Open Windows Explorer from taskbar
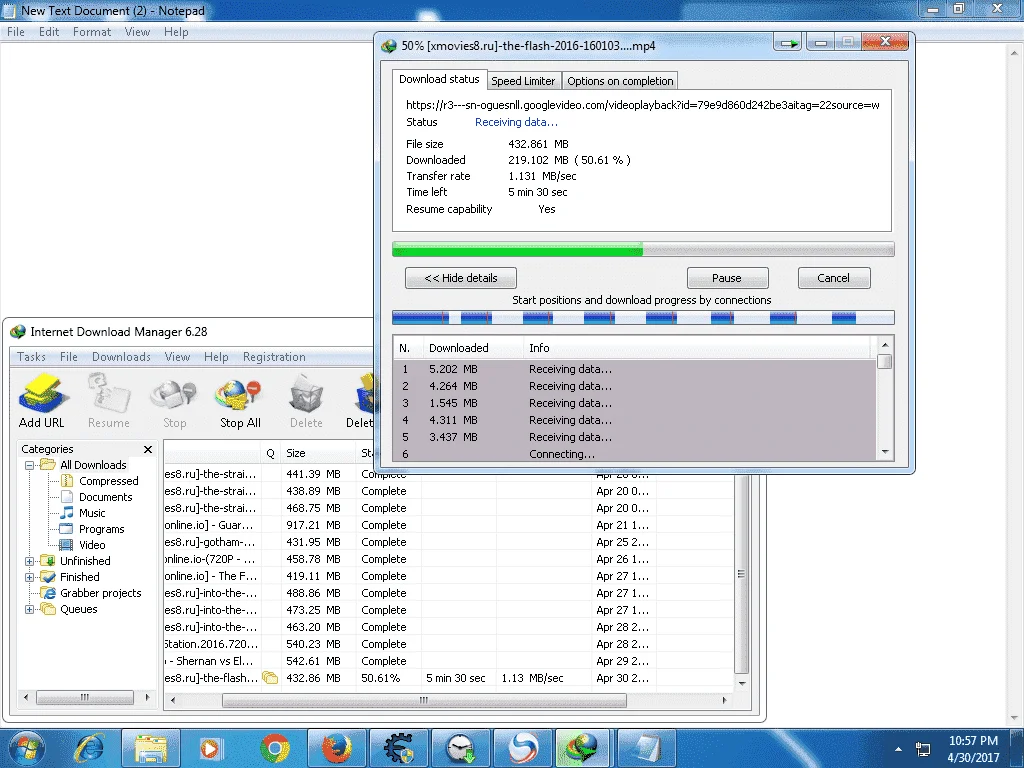1024x768 pixels. tap(151, 748)
